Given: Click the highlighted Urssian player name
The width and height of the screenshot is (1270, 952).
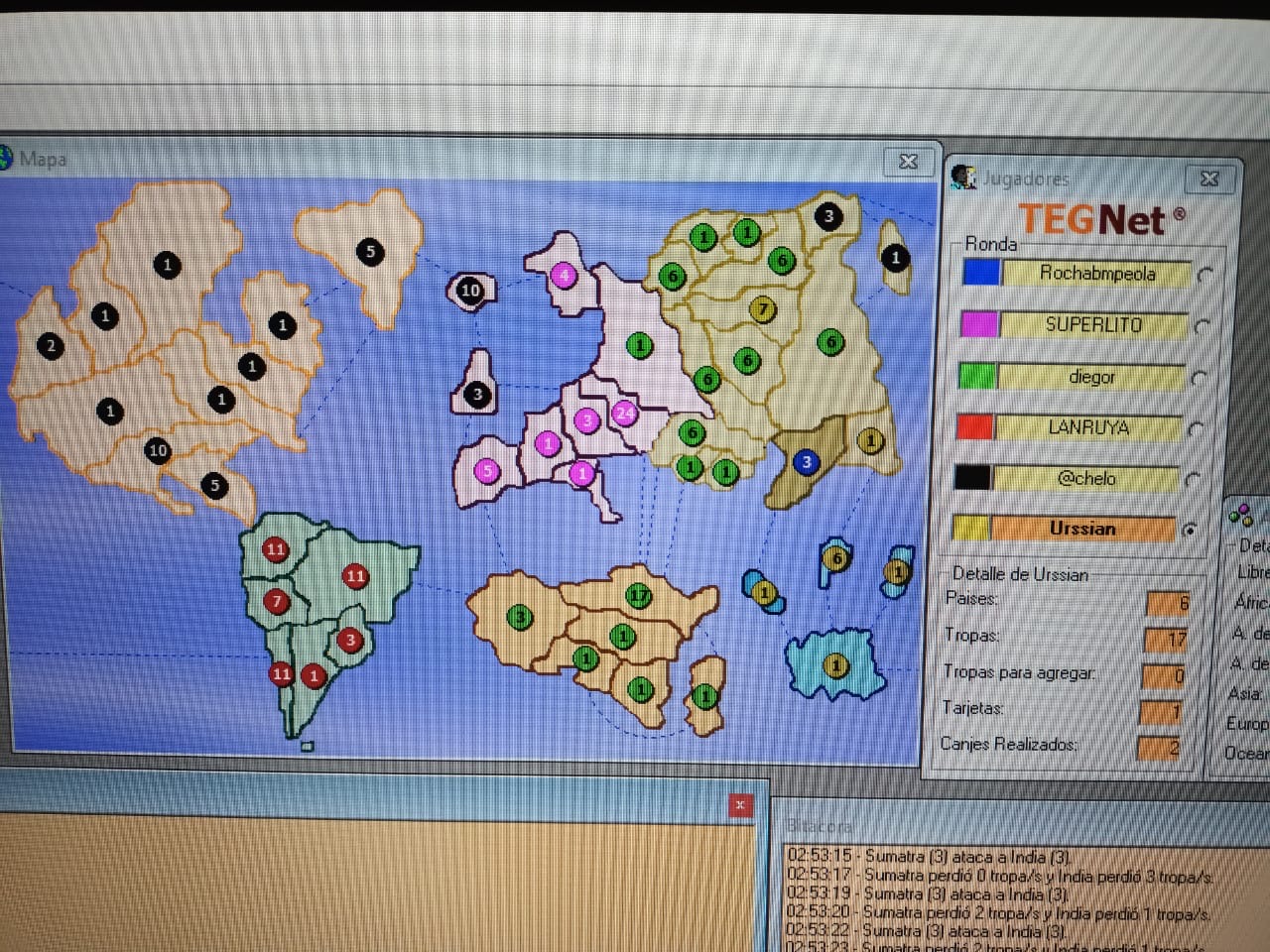Looking at the screenshot, I should [1082, 529].
